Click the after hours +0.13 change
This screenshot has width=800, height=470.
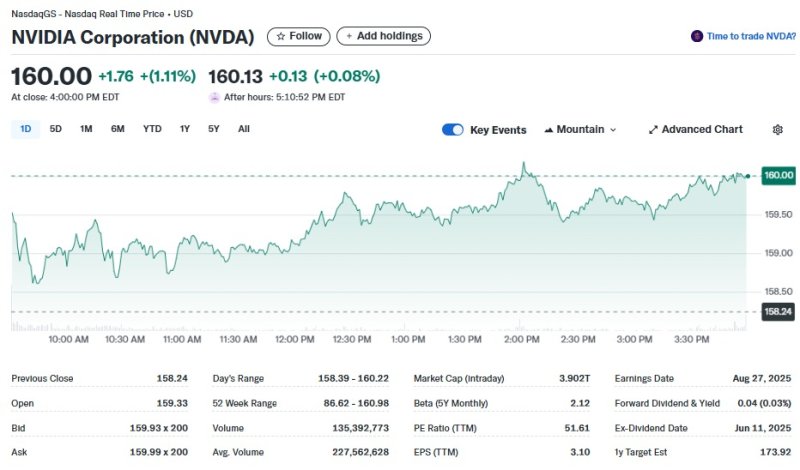click(x=288, y=77)
